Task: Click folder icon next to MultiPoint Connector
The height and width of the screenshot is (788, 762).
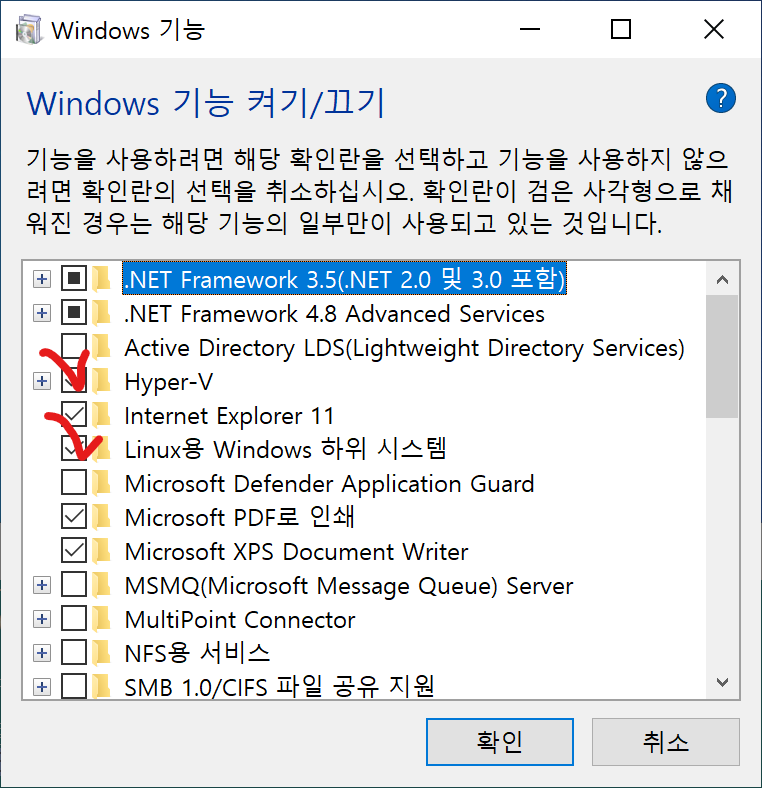Action: tap(102, 619)
